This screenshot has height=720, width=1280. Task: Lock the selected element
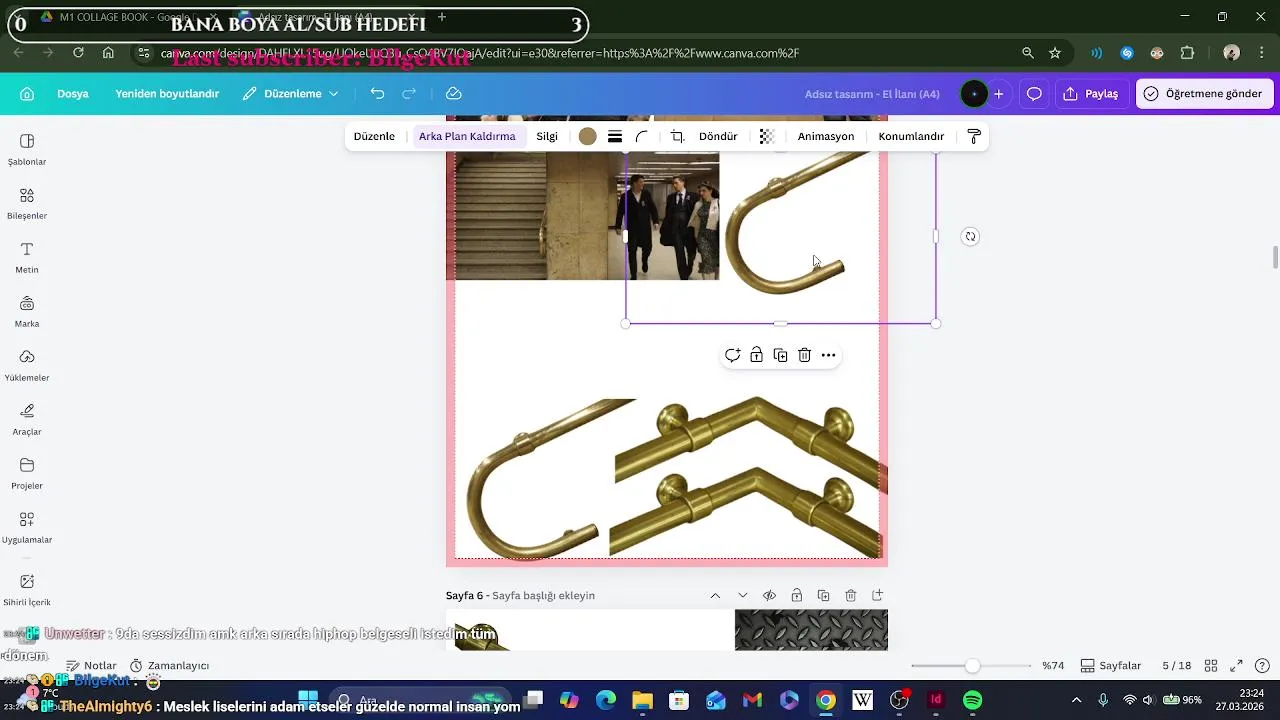pos(756,355)
